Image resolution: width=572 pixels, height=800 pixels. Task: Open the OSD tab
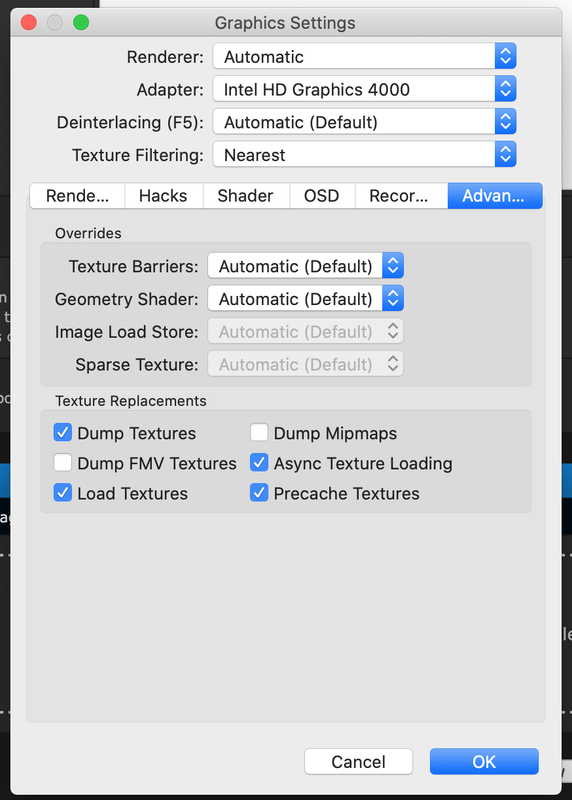pos(321,195)
